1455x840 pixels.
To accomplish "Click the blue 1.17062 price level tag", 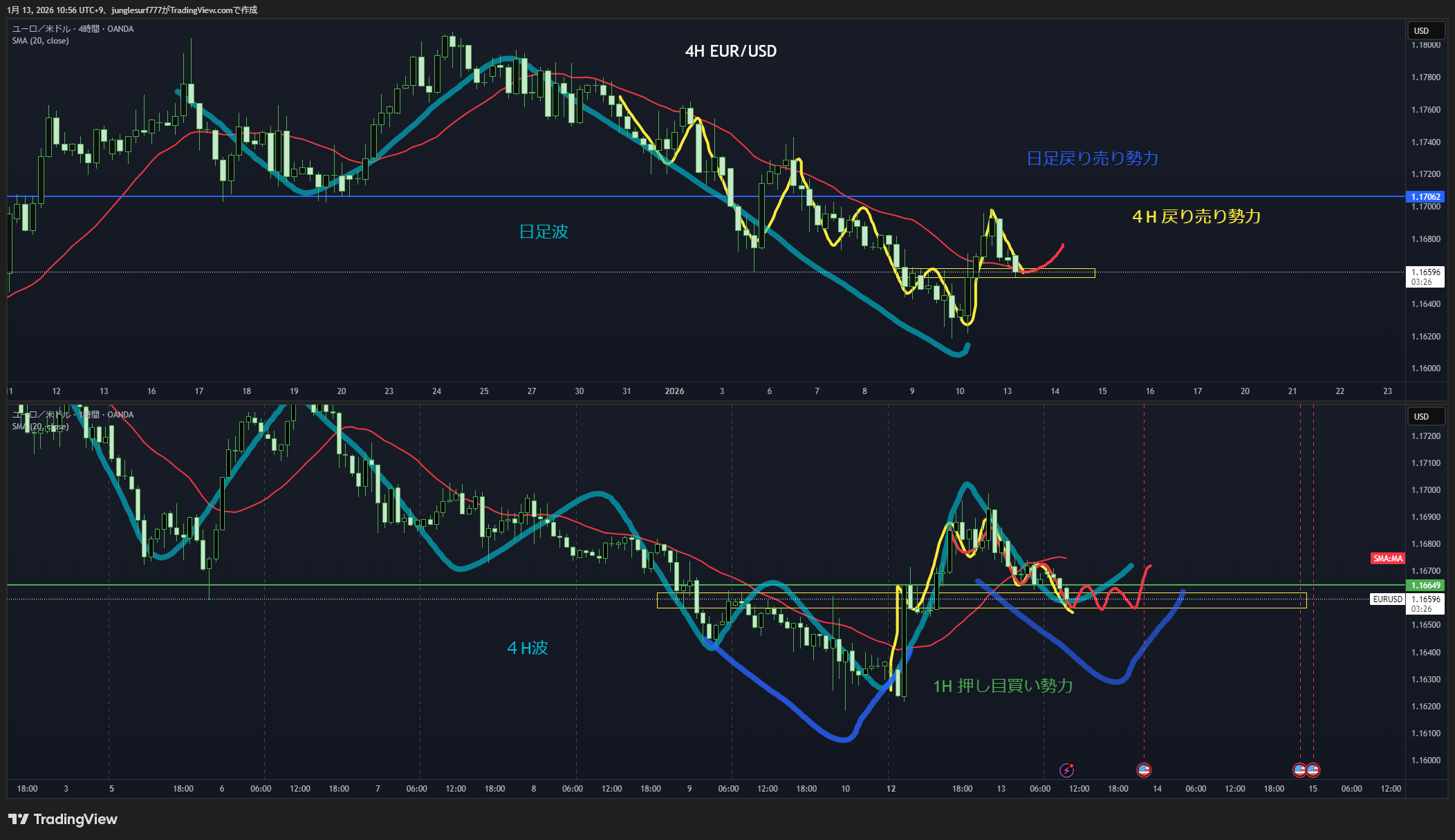I will (1425, 197).
